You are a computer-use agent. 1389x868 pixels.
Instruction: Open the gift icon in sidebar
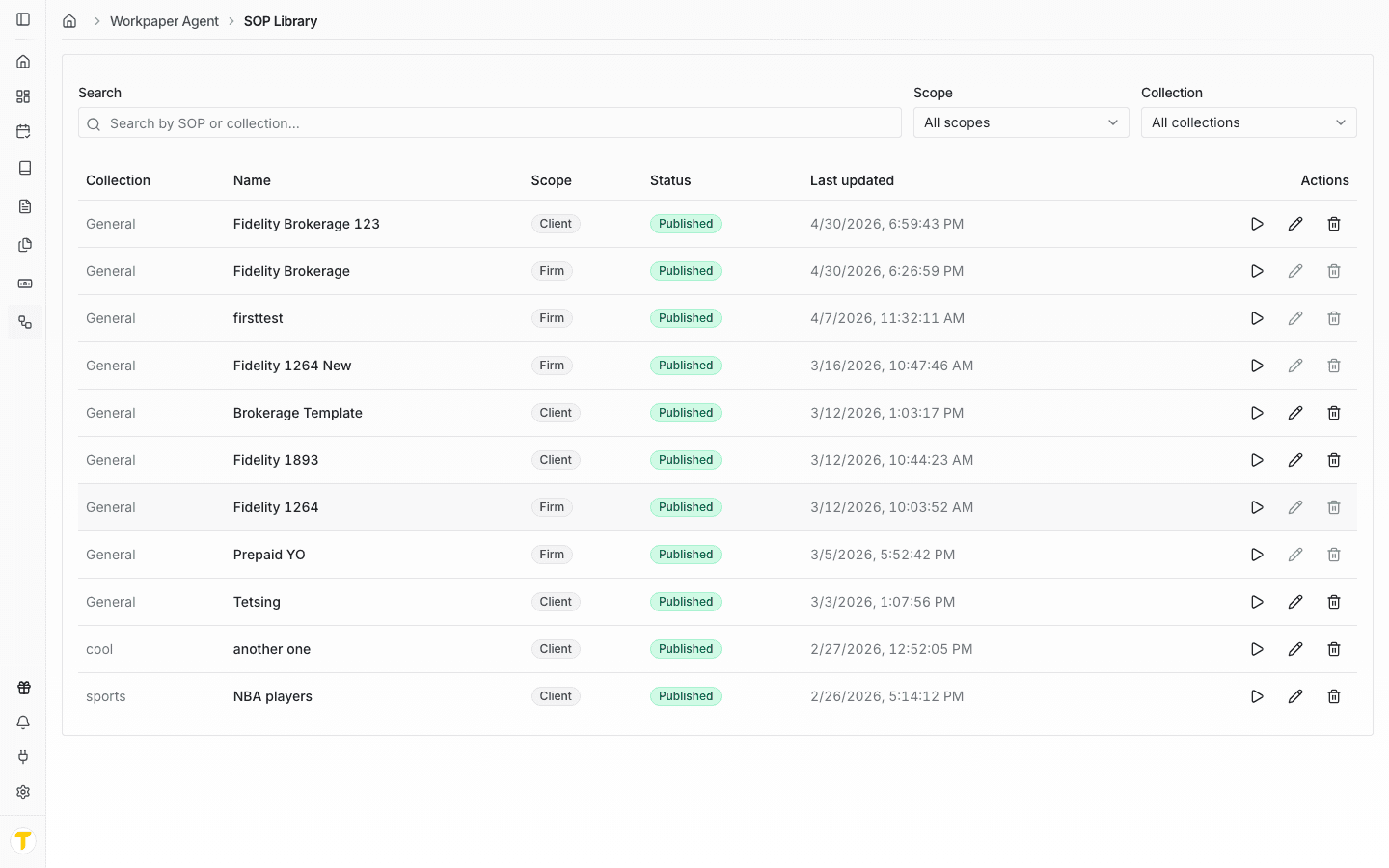point(23,688)
